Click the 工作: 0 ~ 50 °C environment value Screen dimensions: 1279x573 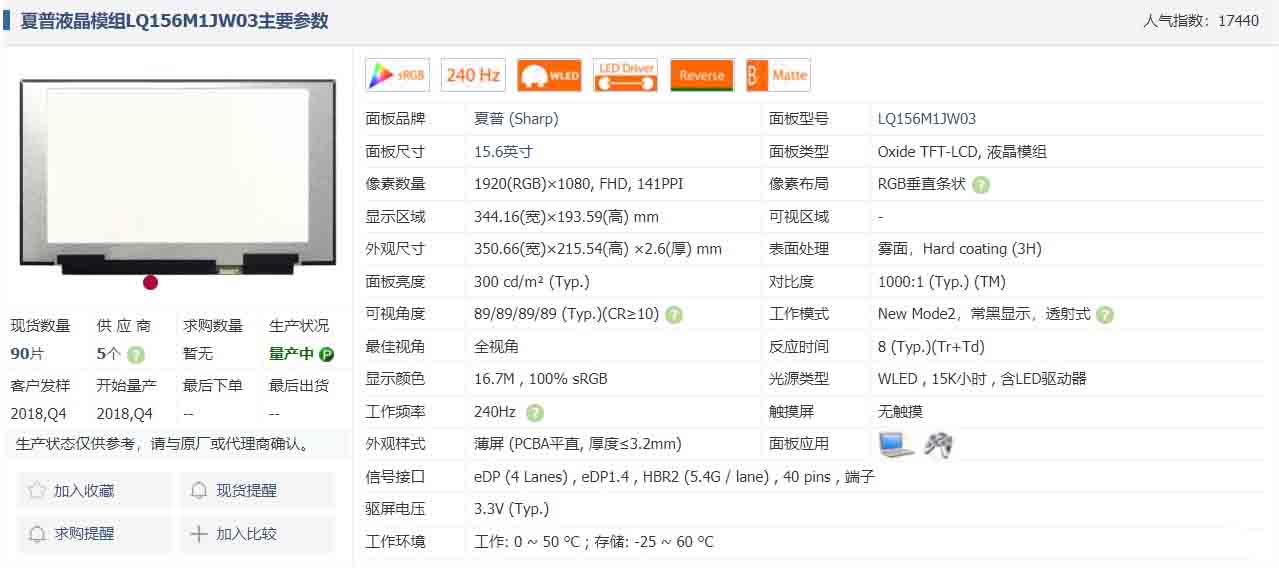click(594, 542)
